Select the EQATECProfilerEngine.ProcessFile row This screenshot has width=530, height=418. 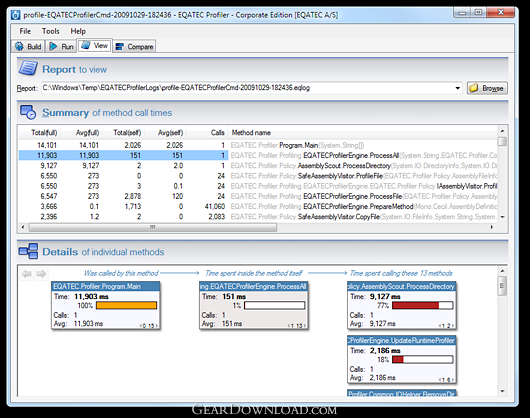[258, 196]
